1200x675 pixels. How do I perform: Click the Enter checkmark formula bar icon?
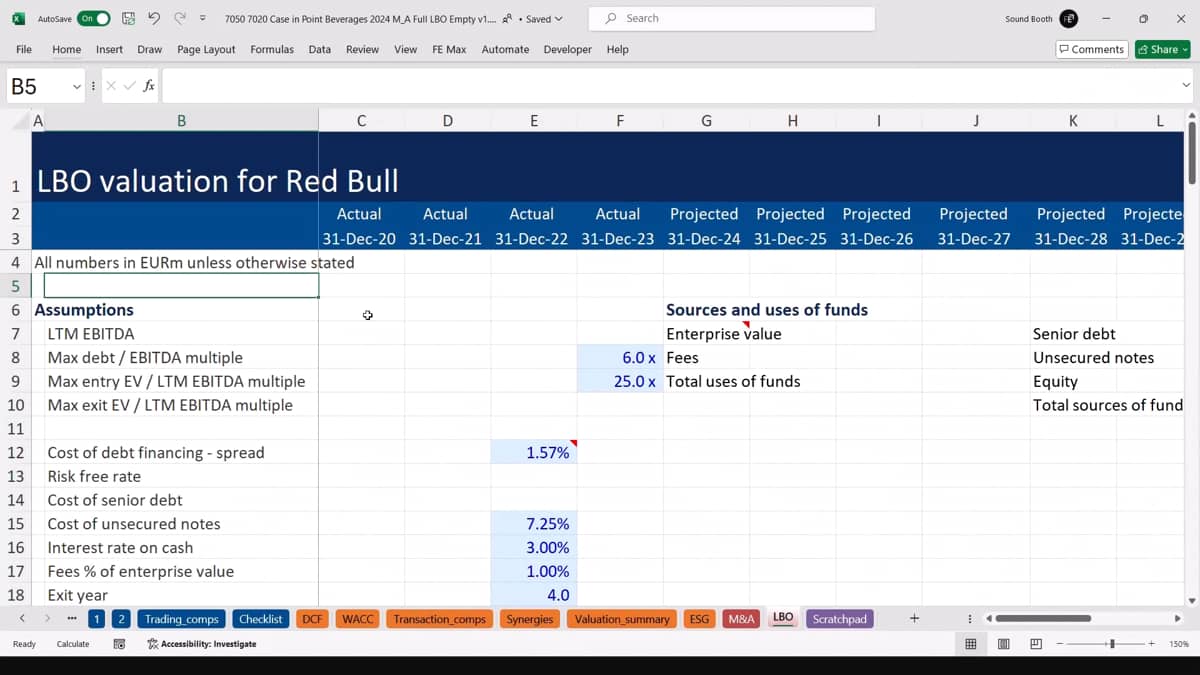coord(130,86)
